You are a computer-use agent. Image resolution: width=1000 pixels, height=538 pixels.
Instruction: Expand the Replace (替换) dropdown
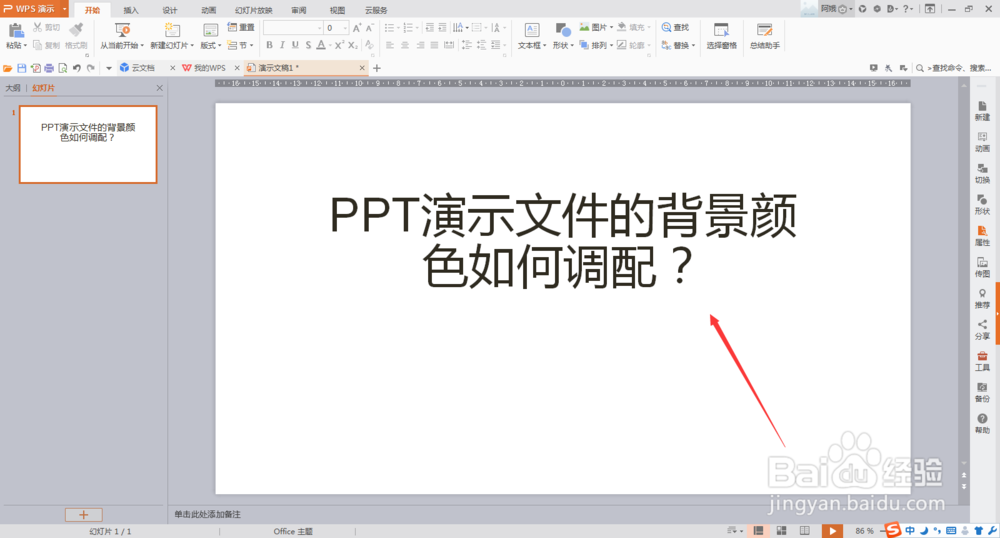tap(693, 46)
